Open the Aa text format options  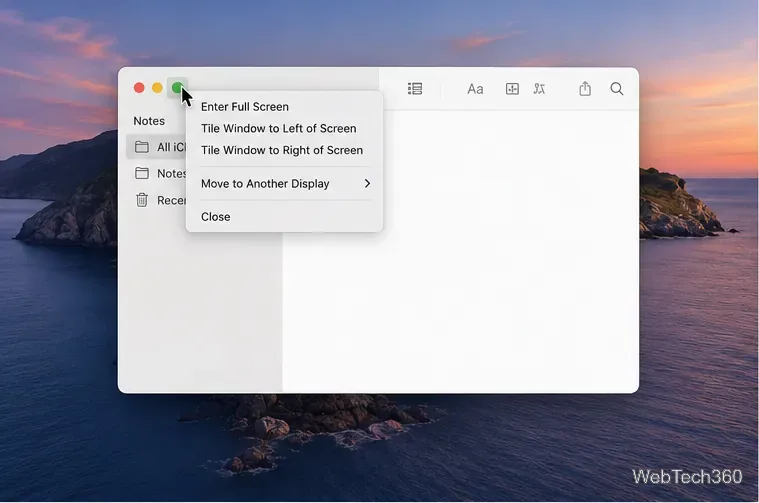(475, 89)
